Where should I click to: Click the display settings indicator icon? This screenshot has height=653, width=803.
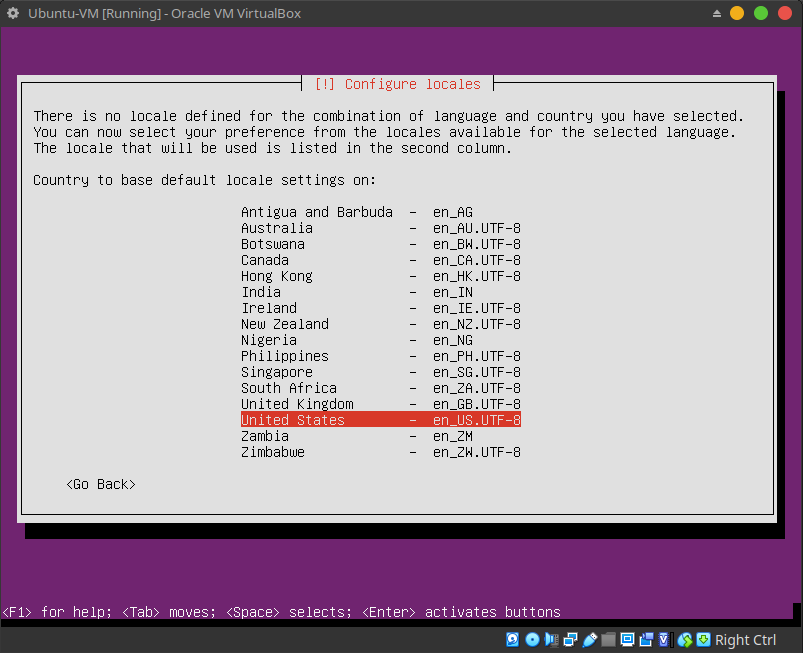pos(627,639)
